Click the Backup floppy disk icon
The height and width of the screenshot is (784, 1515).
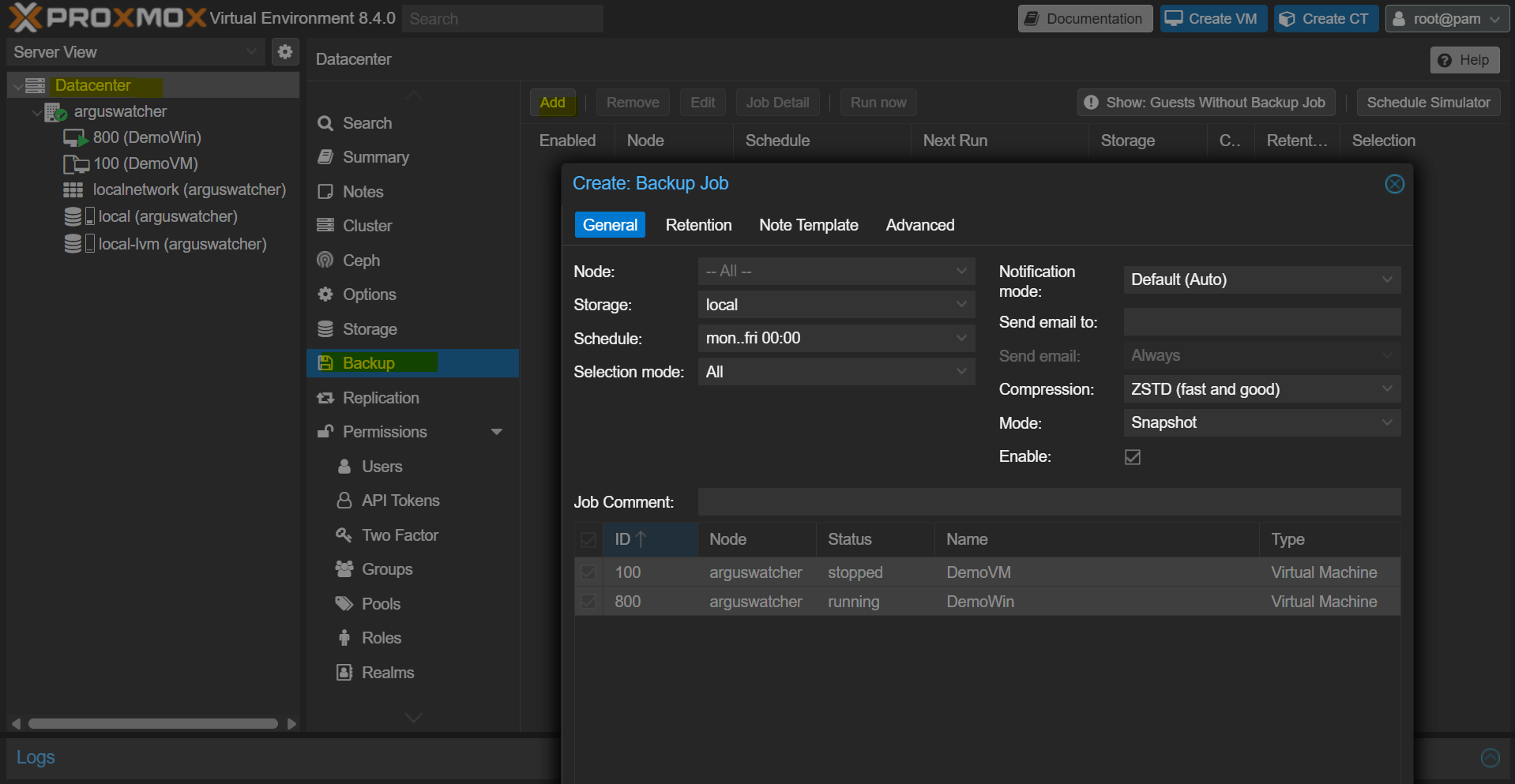click(325, 363)
